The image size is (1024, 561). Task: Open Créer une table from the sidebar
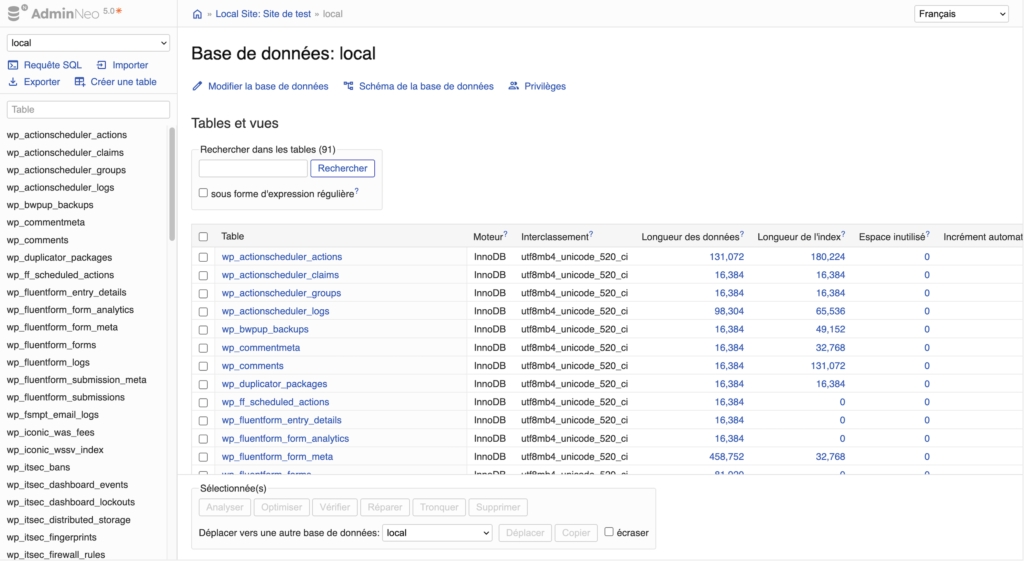(123, 82)
